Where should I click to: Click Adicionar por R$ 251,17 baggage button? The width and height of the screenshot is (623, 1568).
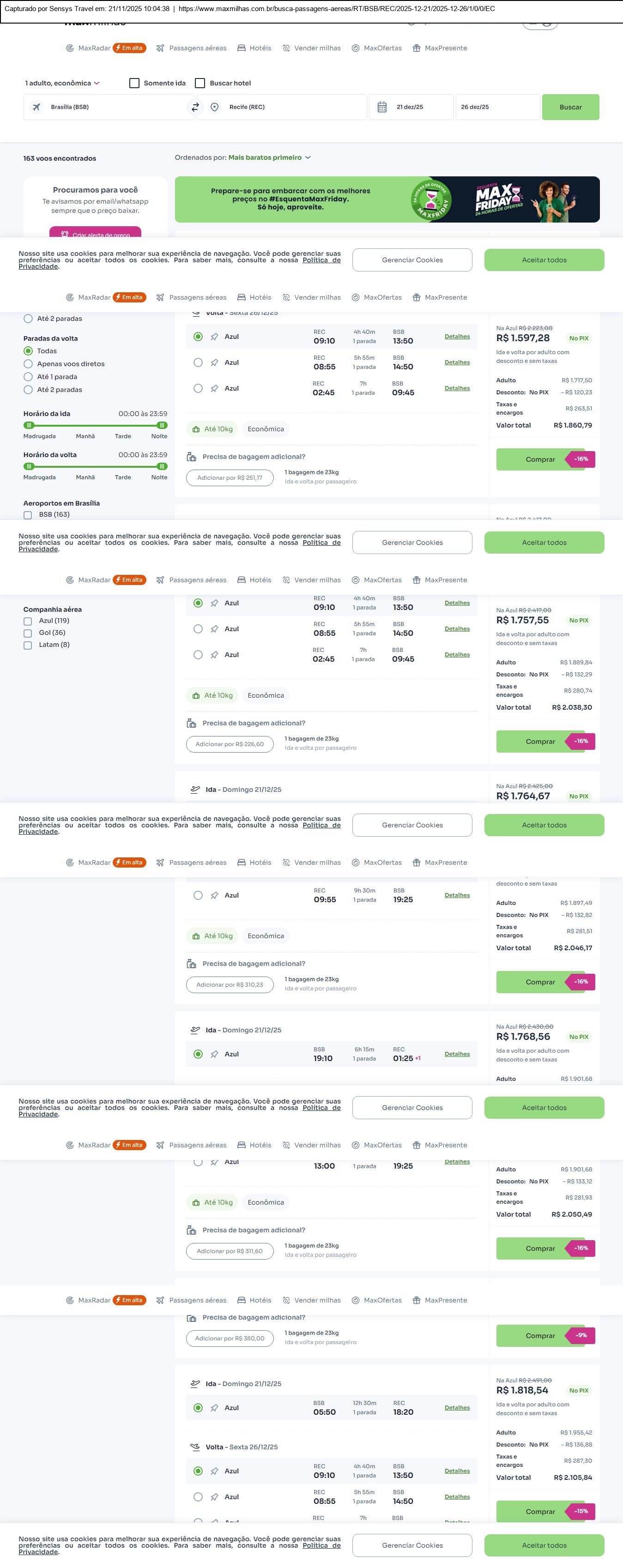coord(230,478)
